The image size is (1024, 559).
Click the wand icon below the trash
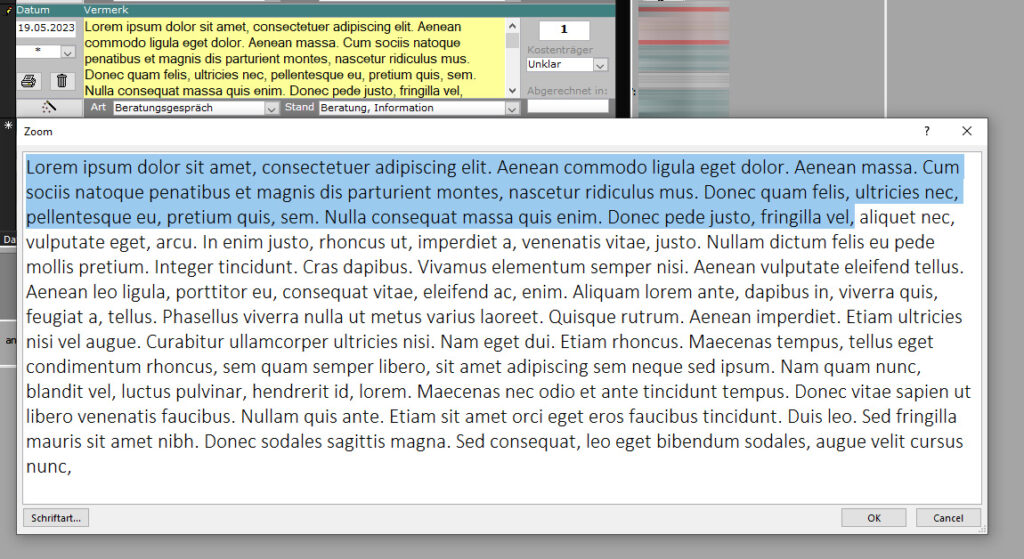tap(49, 107)
